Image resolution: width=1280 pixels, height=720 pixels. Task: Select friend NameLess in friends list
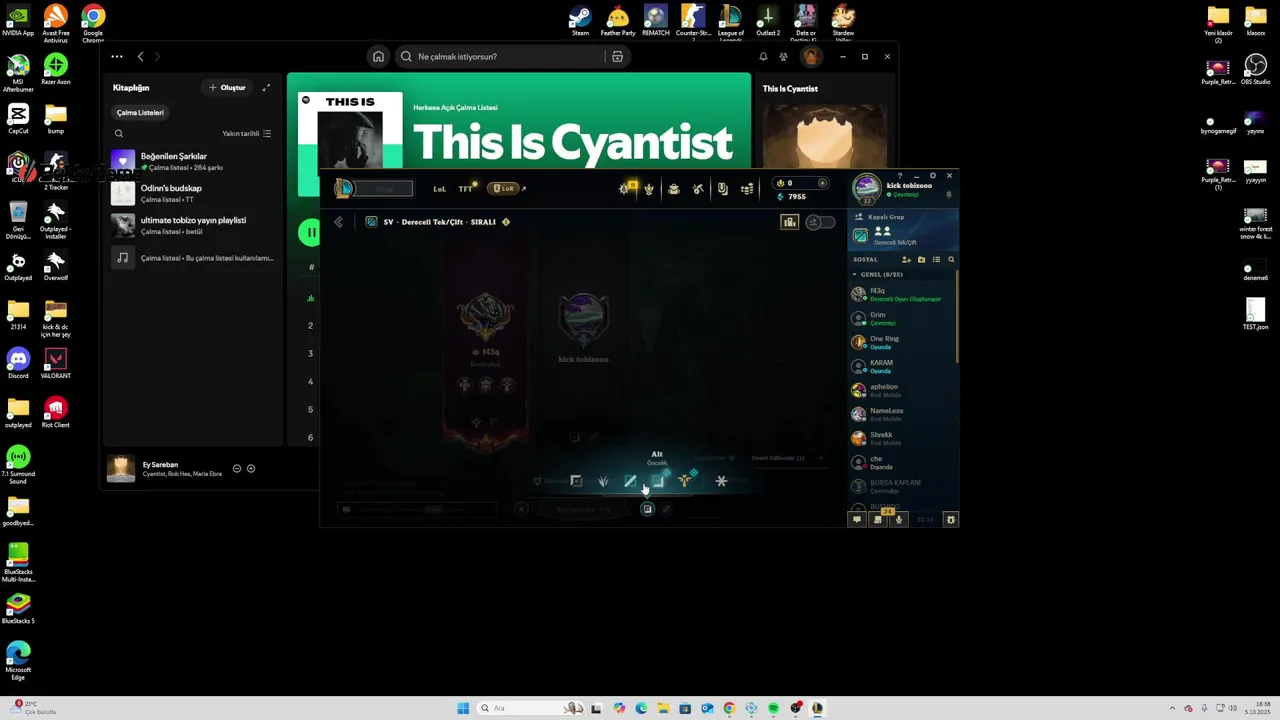coord(903,414)
